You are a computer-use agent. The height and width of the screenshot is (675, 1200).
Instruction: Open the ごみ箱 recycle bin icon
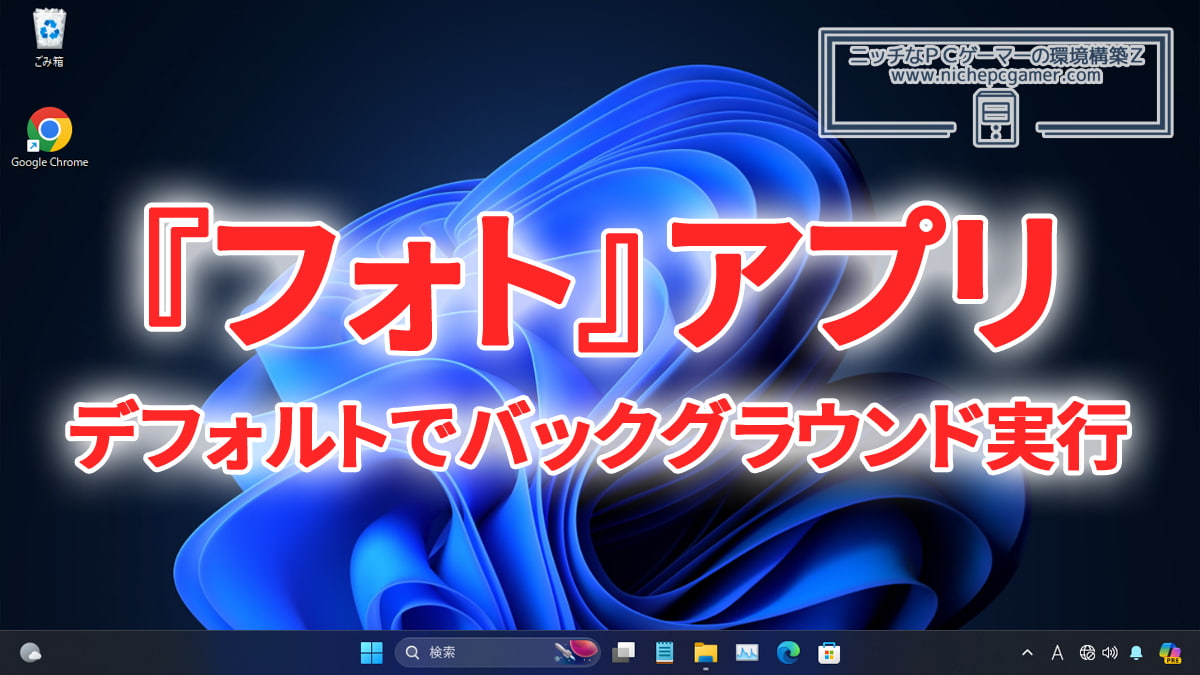tap(48, 38)
